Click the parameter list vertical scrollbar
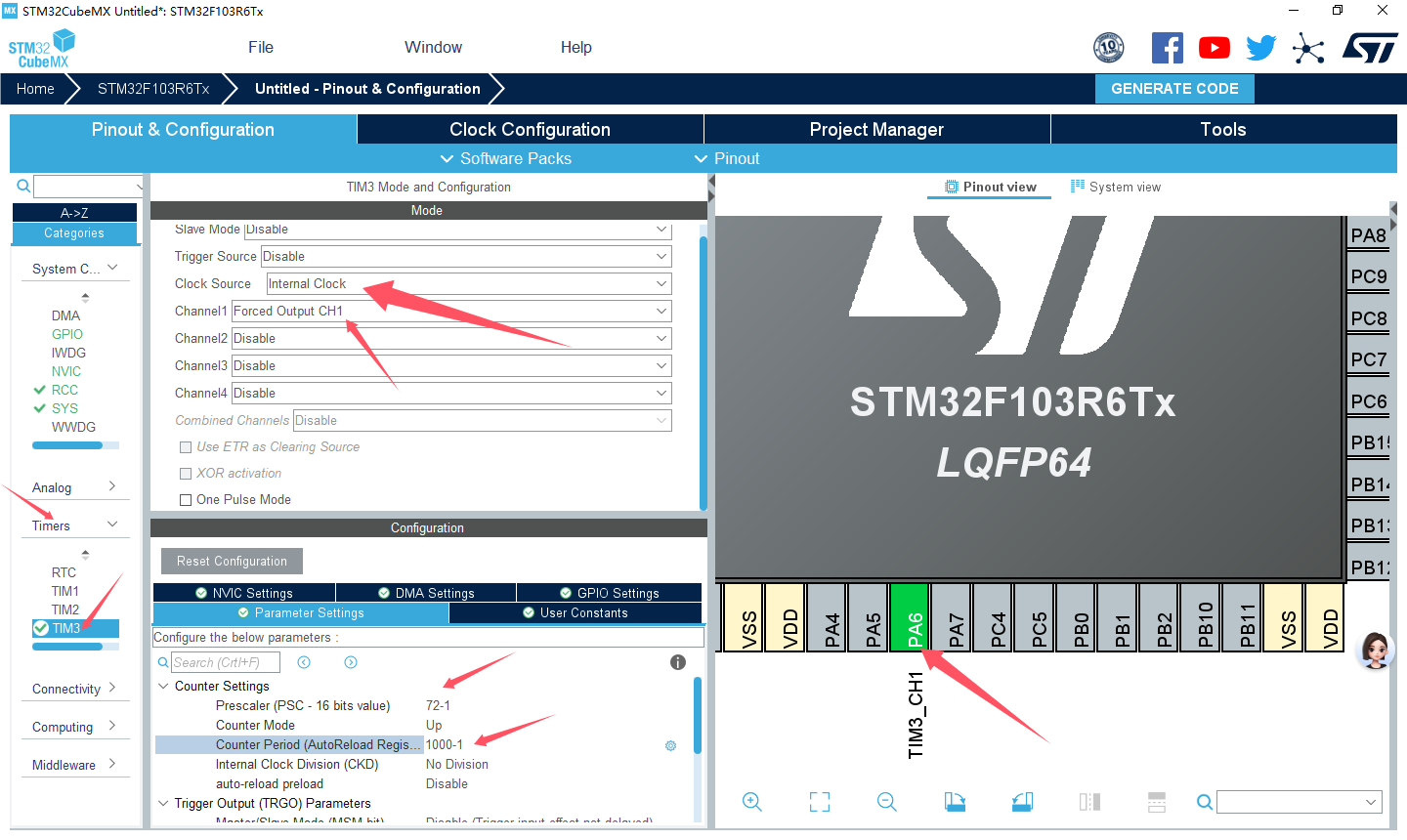Screen dimensions: 1407x840 [698, 715]
